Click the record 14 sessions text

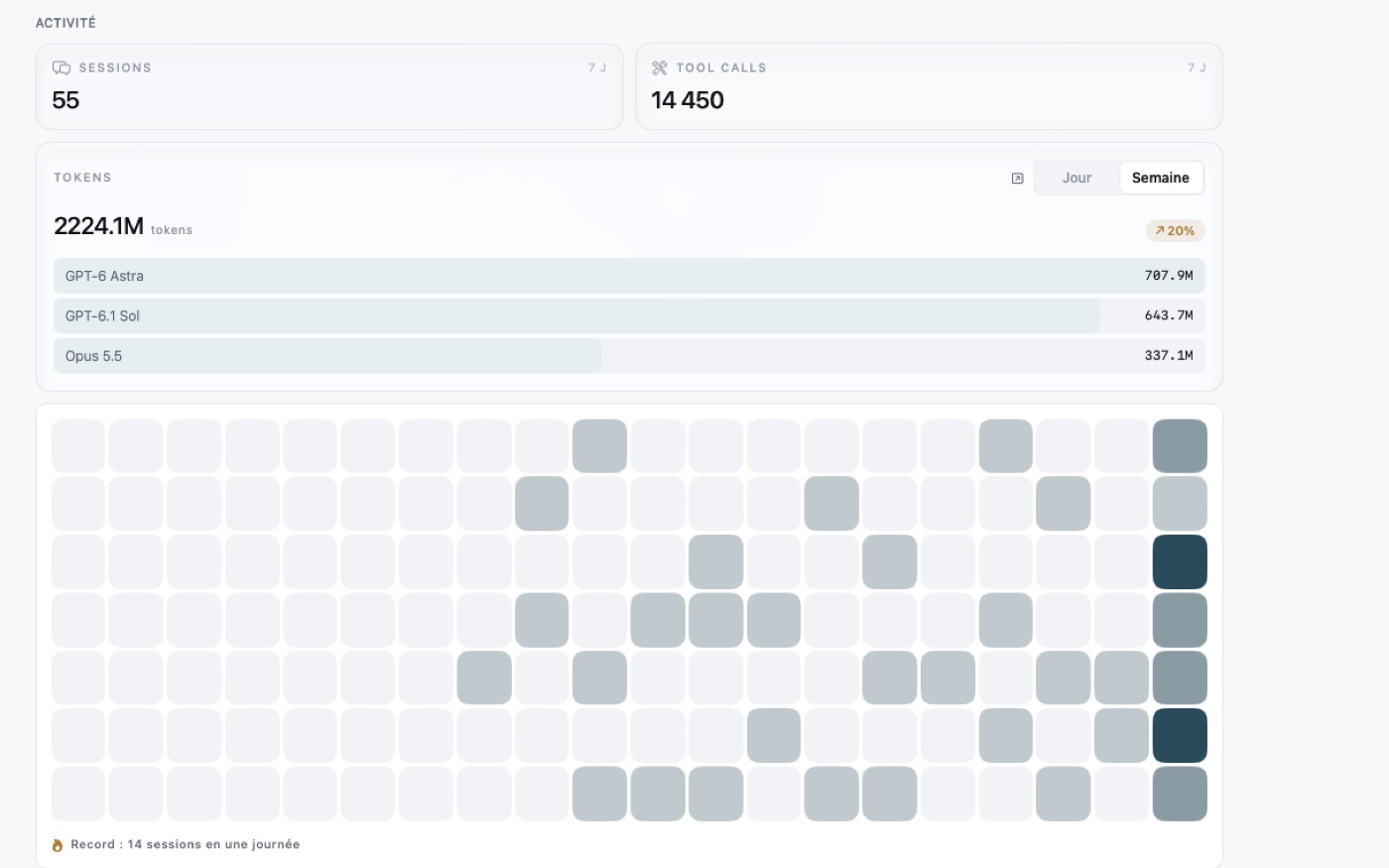186,845
